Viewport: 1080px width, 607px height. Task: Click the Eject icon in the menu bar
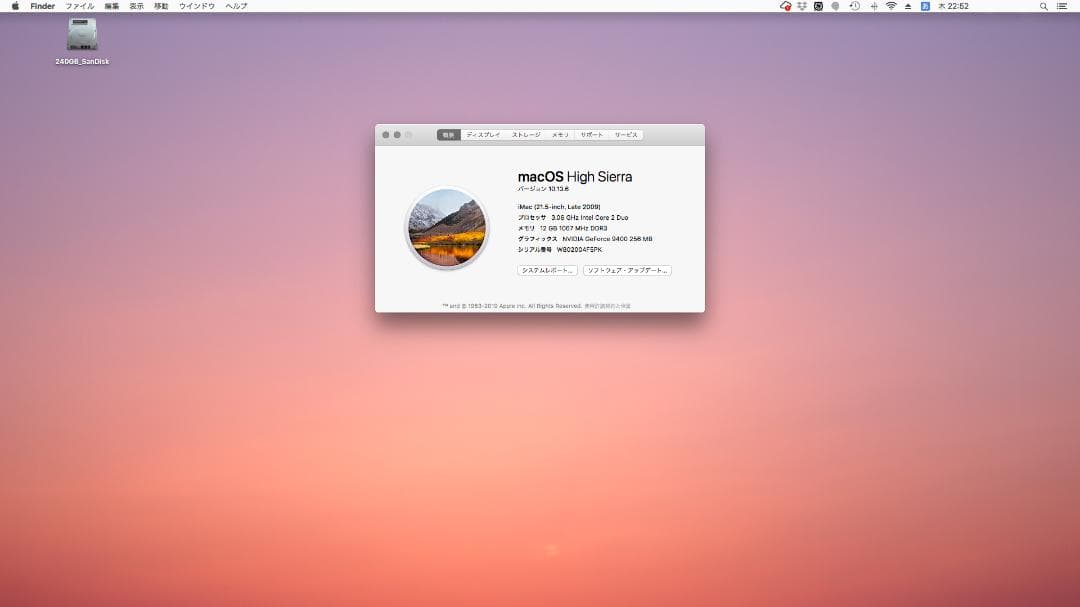[x=908, y=6]
